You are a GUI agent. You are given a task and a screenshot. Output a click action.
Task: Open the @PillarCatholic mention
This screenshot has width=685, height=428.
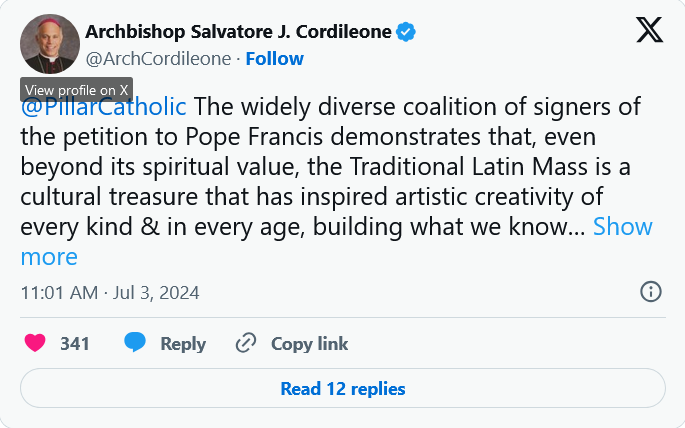click(x=104, y=107)
